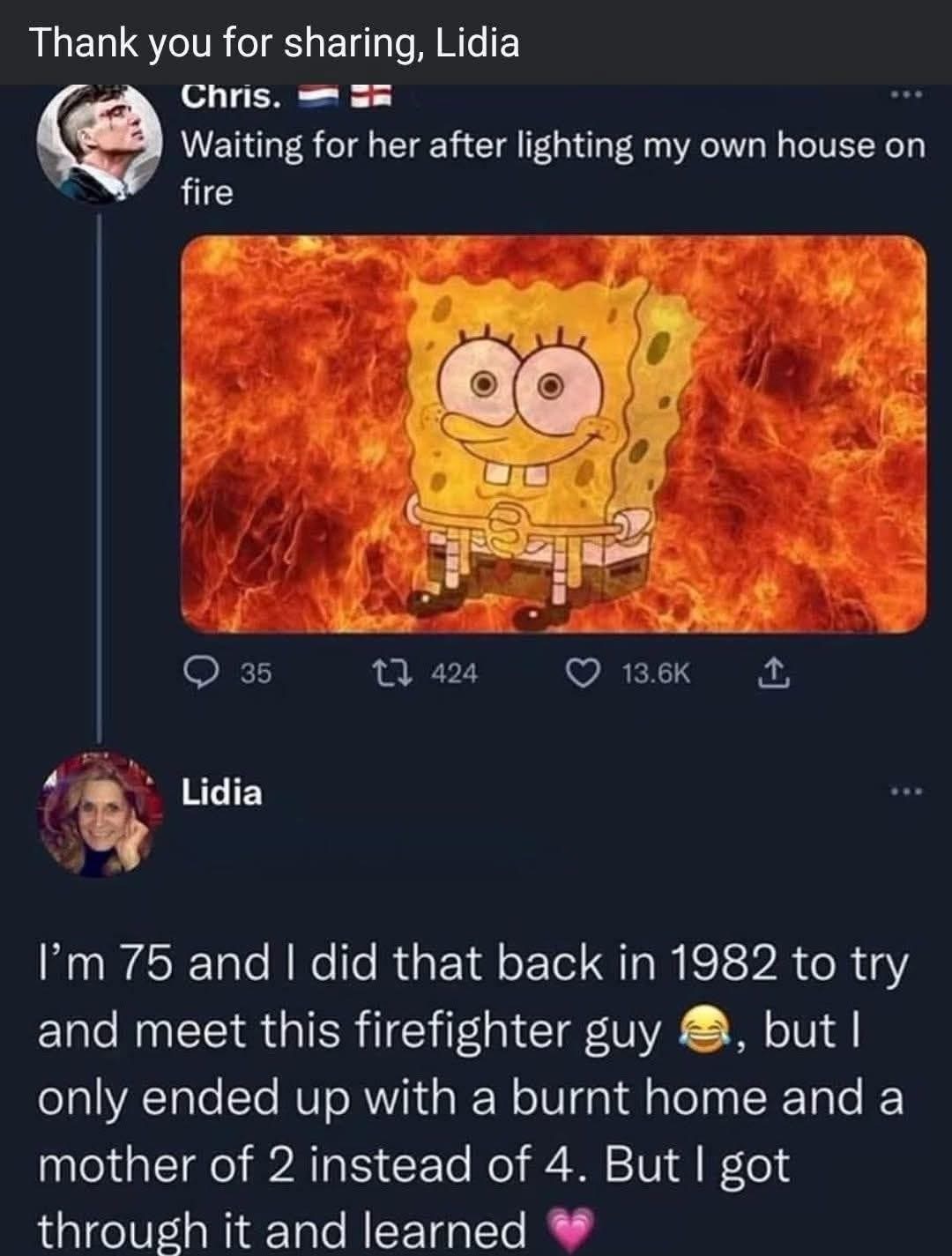Image resolution: width=952 pixels, height=1256 pixels.
Task: Click the 13.6K likes count
Action: [x=656, y=673]
